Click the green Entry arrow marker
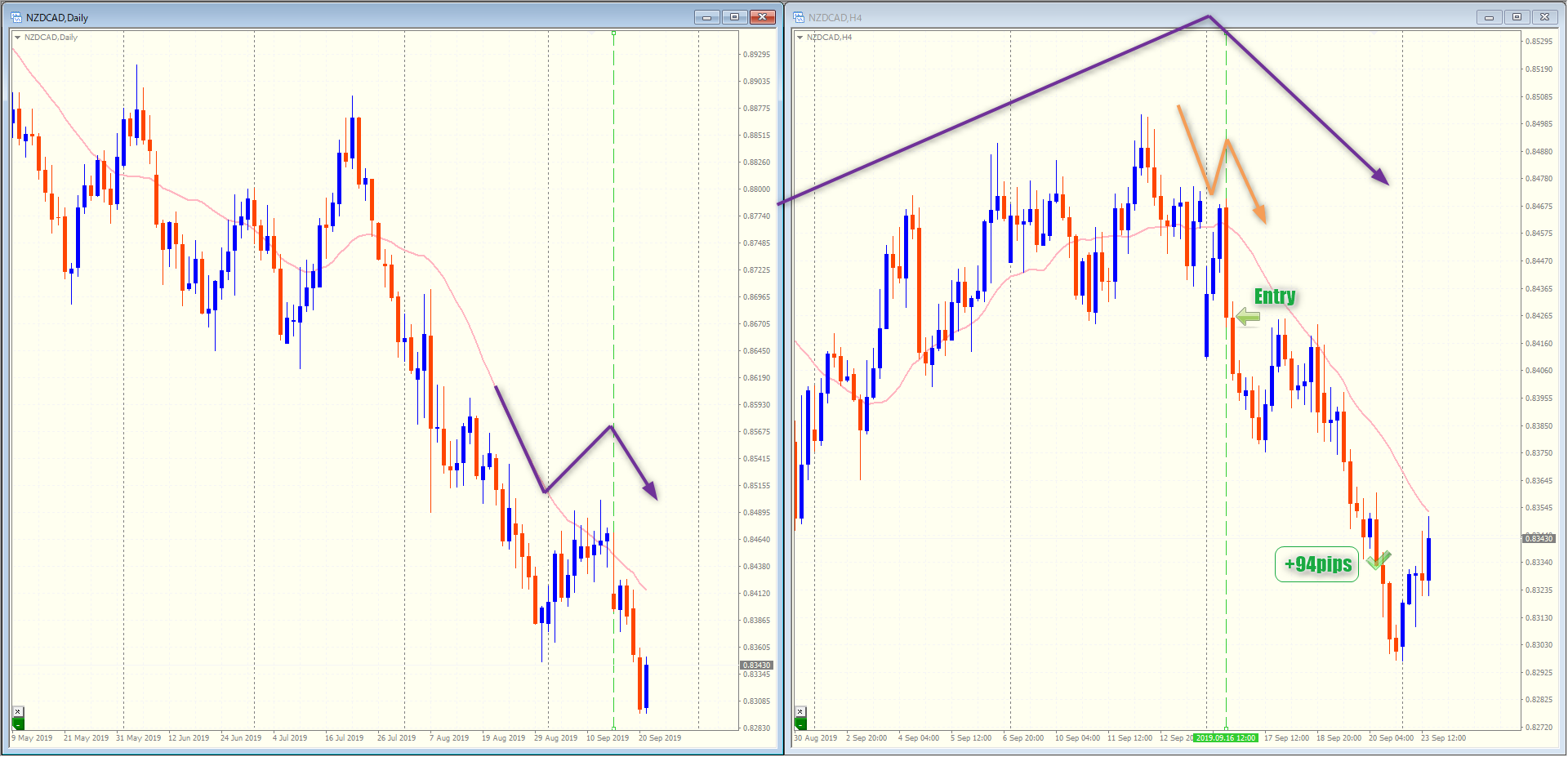Screen dimensions: 1568x757 [1247, 317]
